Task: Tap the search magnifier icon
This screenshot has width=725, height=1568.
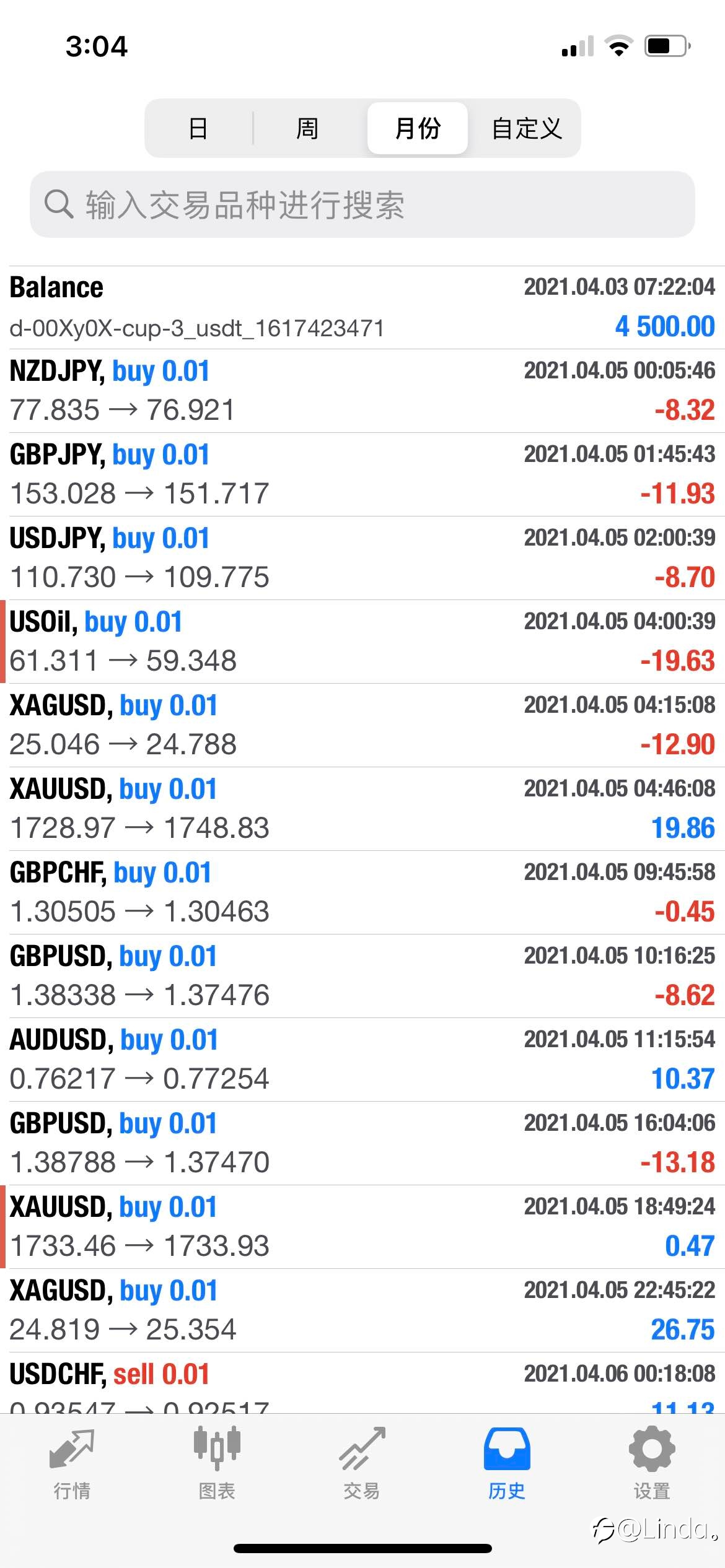Action: [59, 204]
